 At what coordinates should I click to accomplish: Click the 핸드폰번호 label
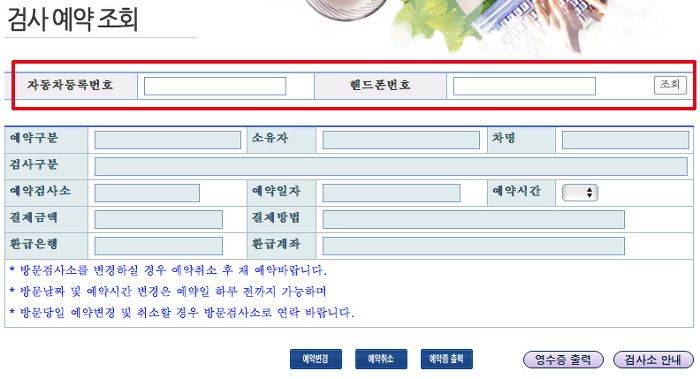[380, 85]
